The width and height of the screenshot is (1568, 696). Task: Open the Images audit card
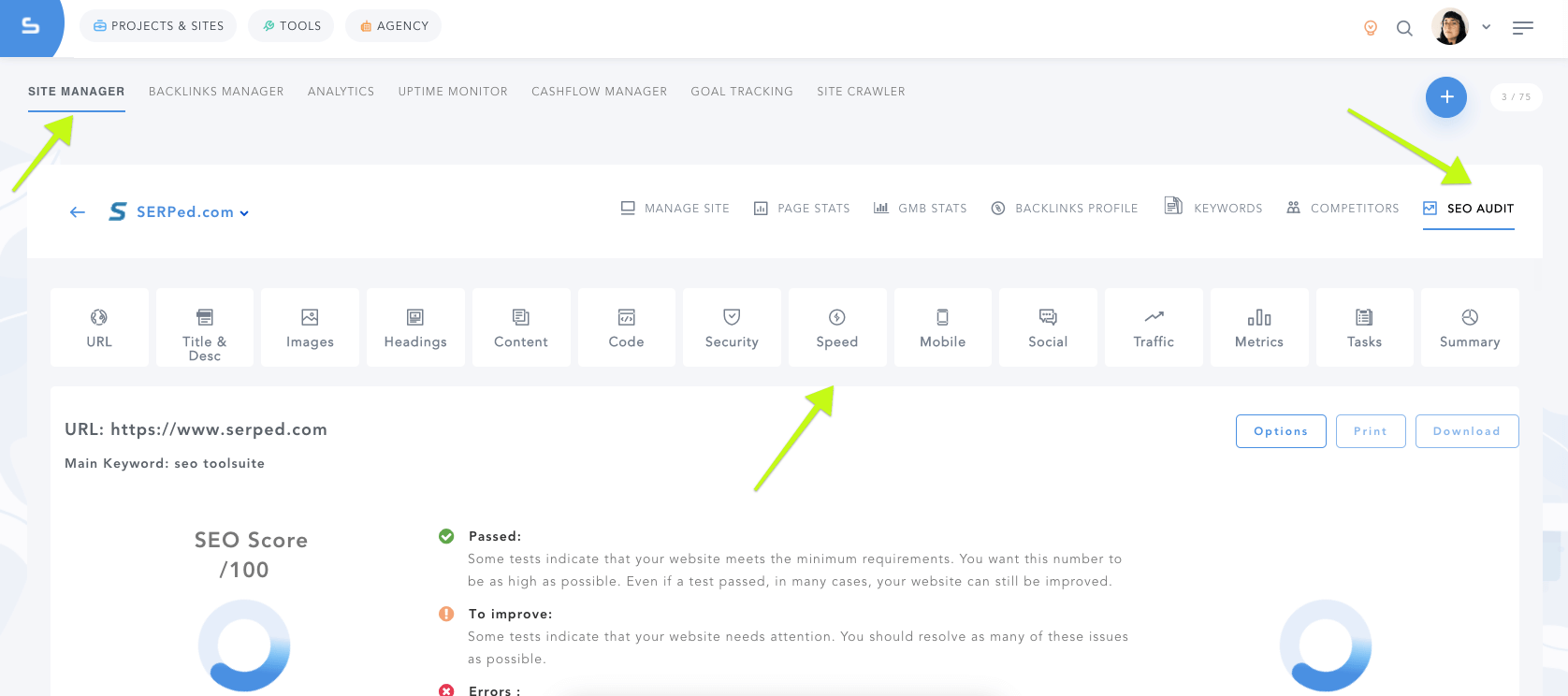(310, 327)
